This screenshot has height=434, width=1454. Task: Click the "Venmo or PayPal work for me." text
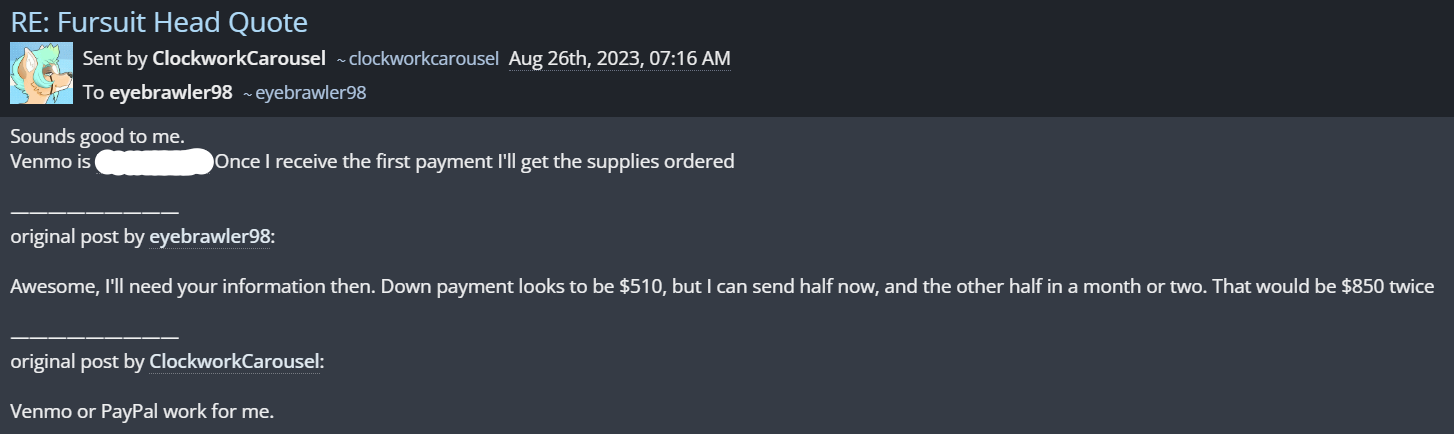(x=142, y=411)
